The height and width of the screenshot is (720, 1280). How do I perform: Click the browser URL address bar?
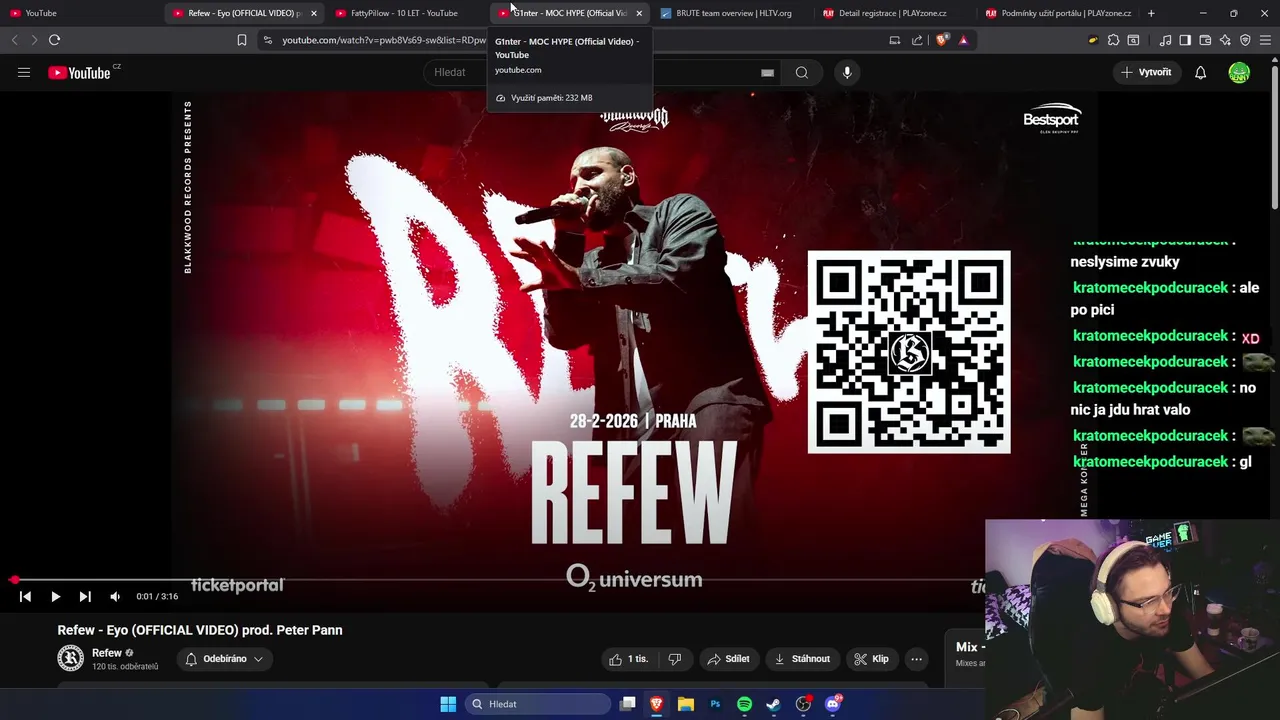pyautogui.click(x=580, y=40)
